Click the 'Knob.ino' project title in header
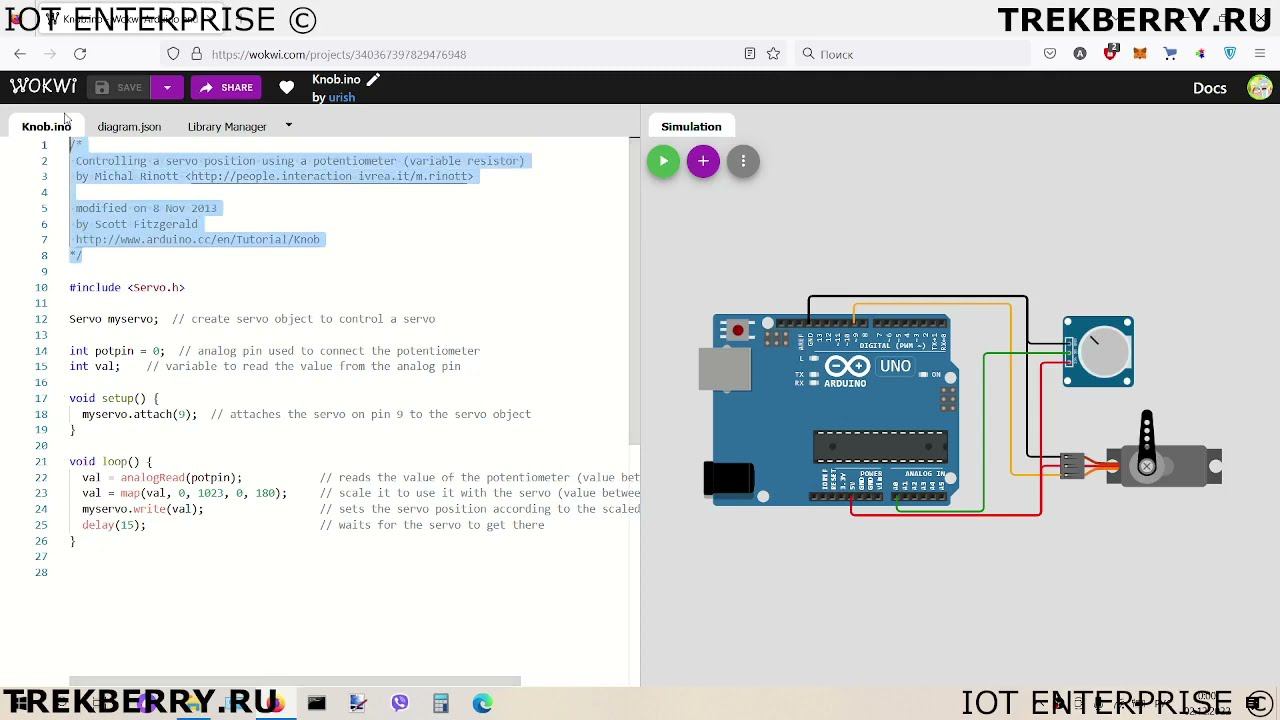Image resolution: width=1280 pixels, height=720 pixels. point(336,80)
